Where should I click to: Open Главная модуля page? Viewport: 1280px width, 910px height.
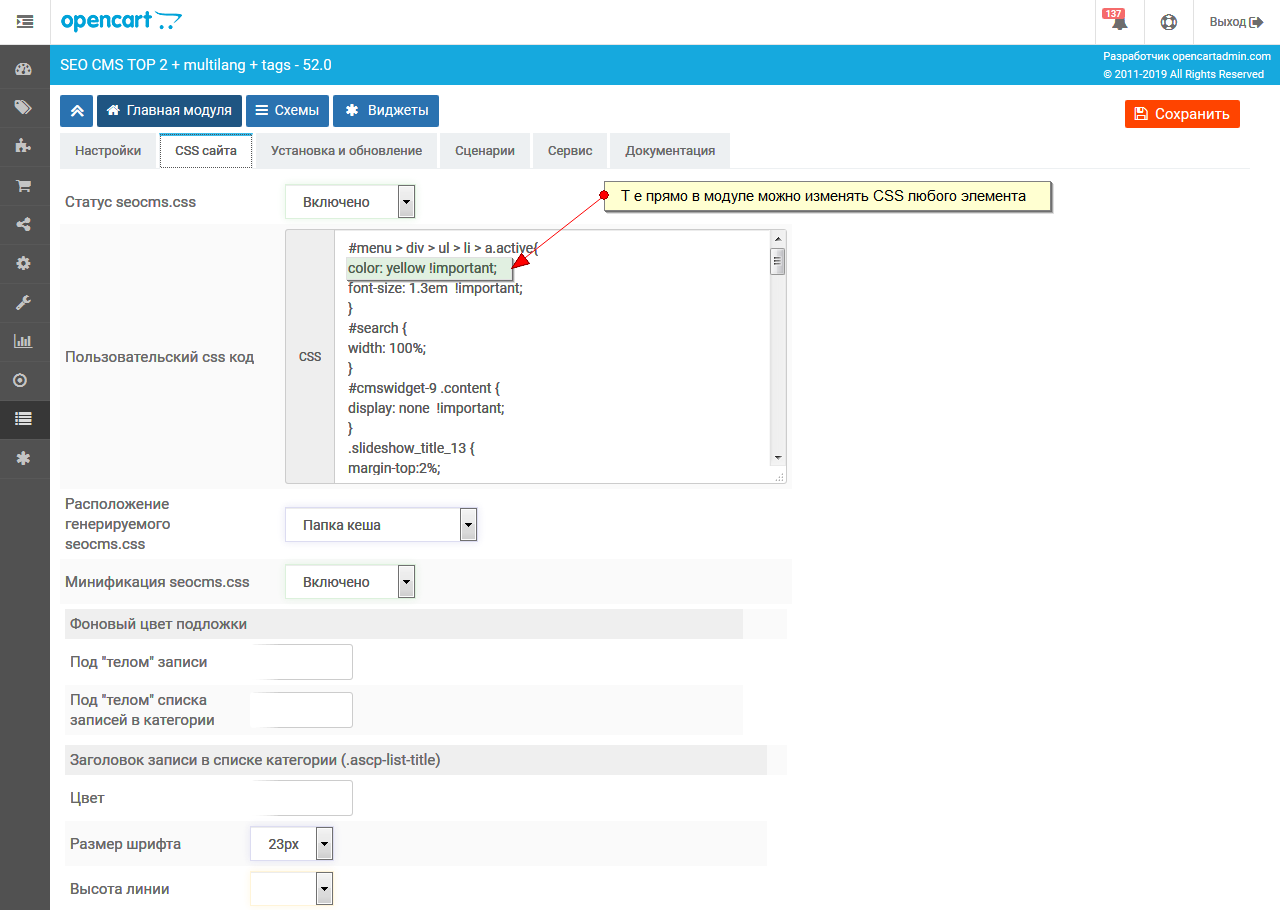click(169, 111)
